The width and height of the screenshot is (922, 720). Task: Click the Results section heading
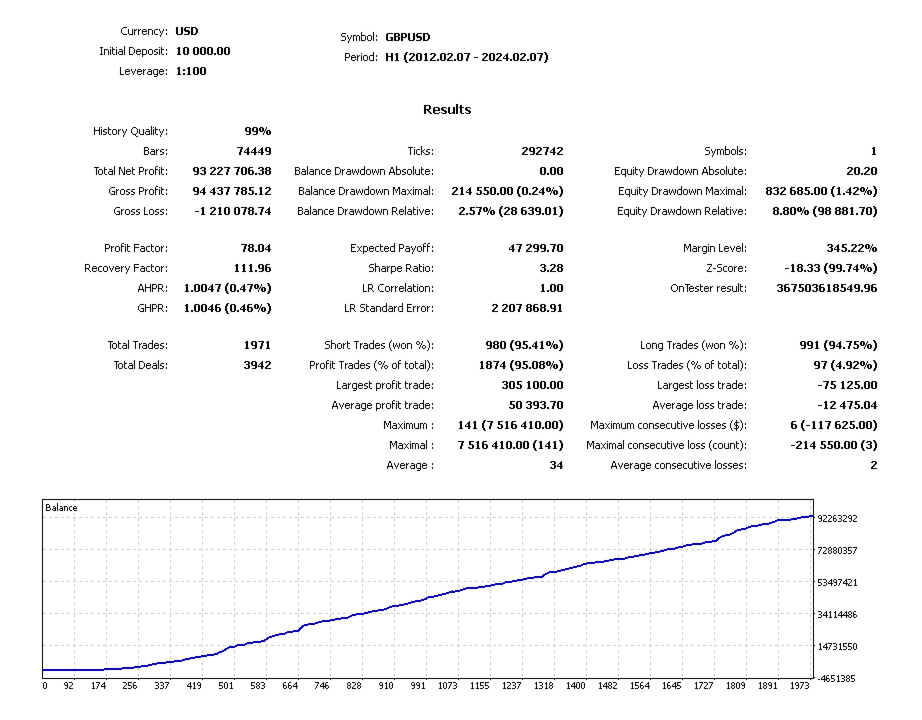tap(447, 109)
